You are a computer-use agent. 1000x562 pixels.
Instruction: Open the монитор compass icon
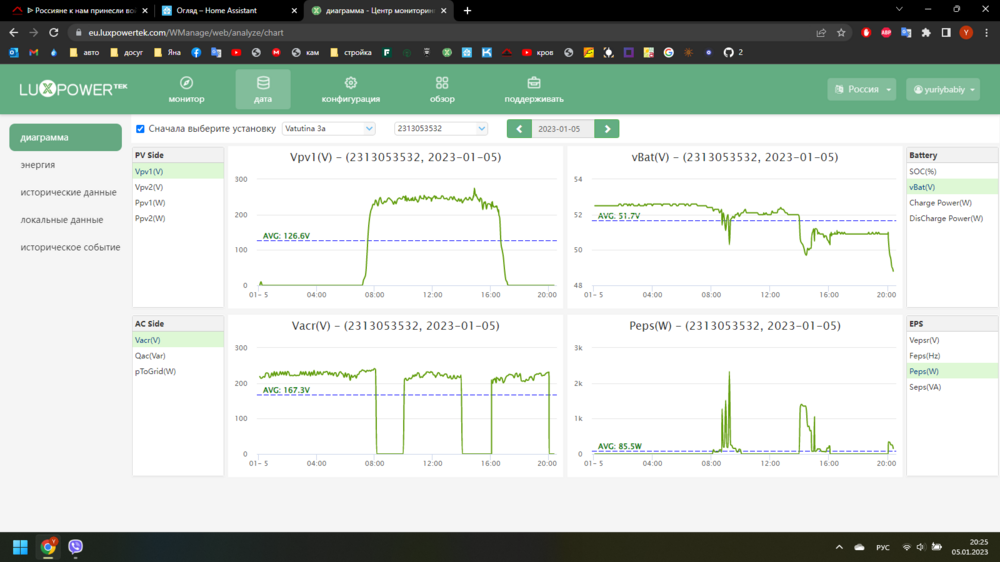(x=186, y=83)
